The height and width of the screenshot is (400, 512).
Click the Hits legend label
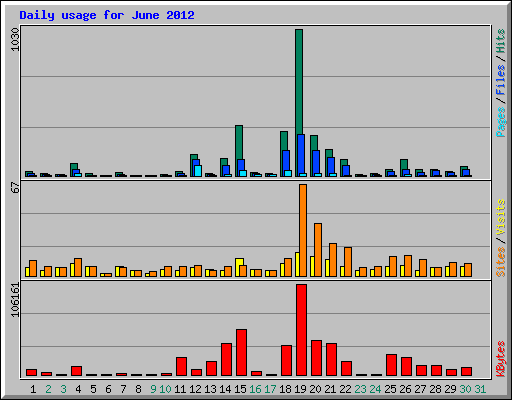(501, 41)
